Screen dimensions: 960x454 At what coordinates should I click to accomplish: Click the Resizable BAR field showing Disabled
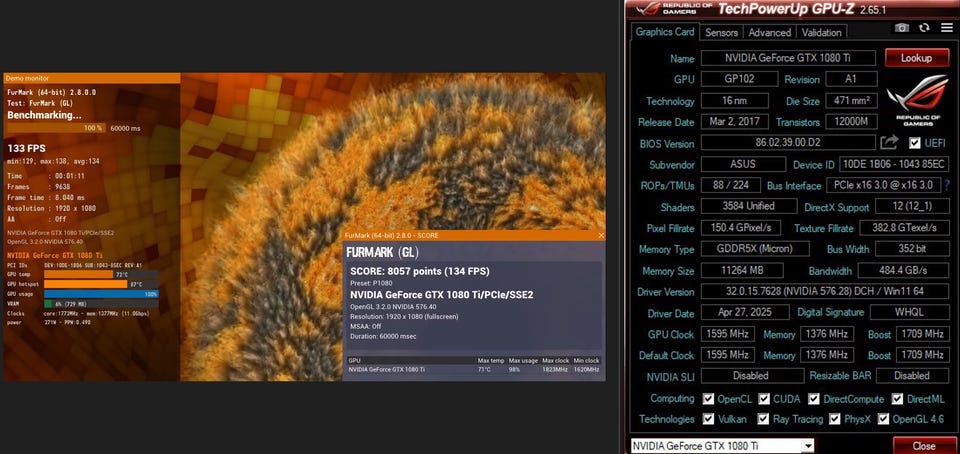point(912,376)
